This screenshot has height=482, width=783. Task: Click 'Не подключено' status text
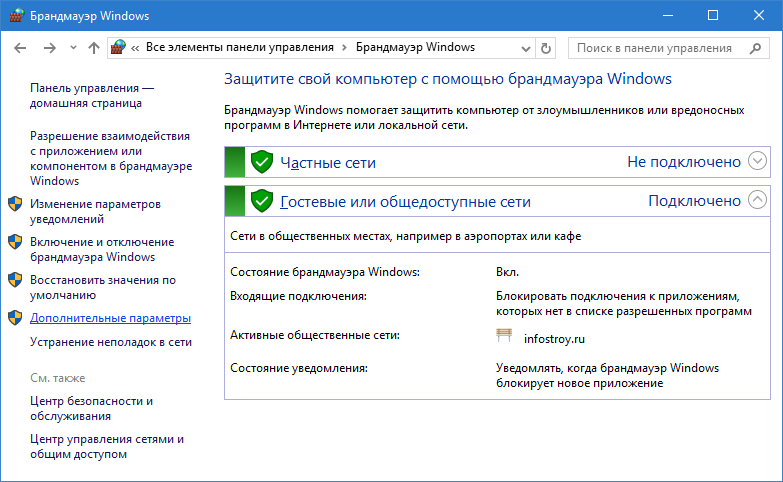pos(684,162)
